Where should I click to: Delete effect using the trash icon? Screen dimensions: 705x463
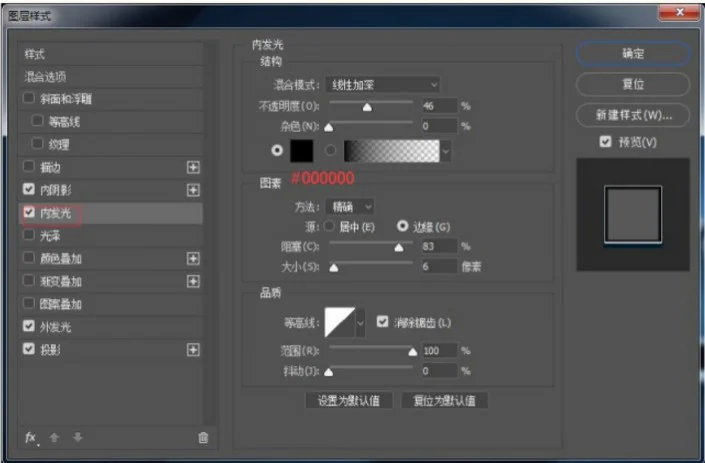tap(203, 437)
